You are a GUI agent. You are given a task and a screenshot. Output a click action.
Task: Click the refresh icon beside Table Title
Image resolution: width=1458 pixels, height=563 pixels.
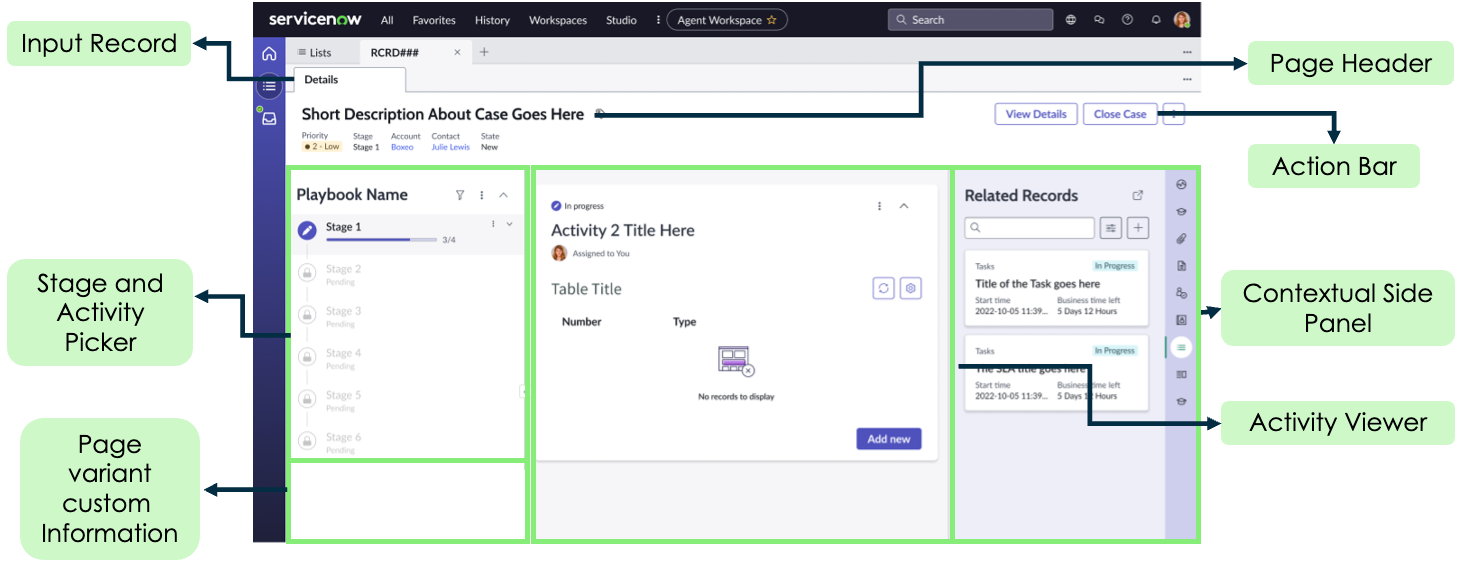883,288
